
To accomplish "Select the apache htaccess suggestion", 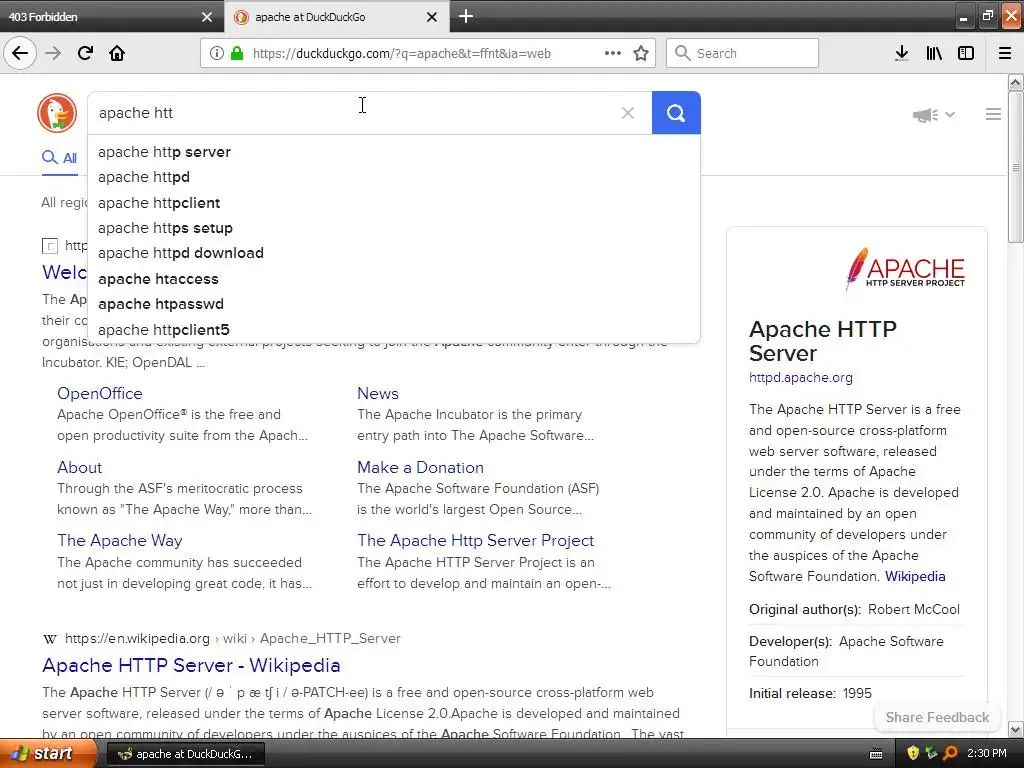I will pyautogui.click(x=394, y=279).
